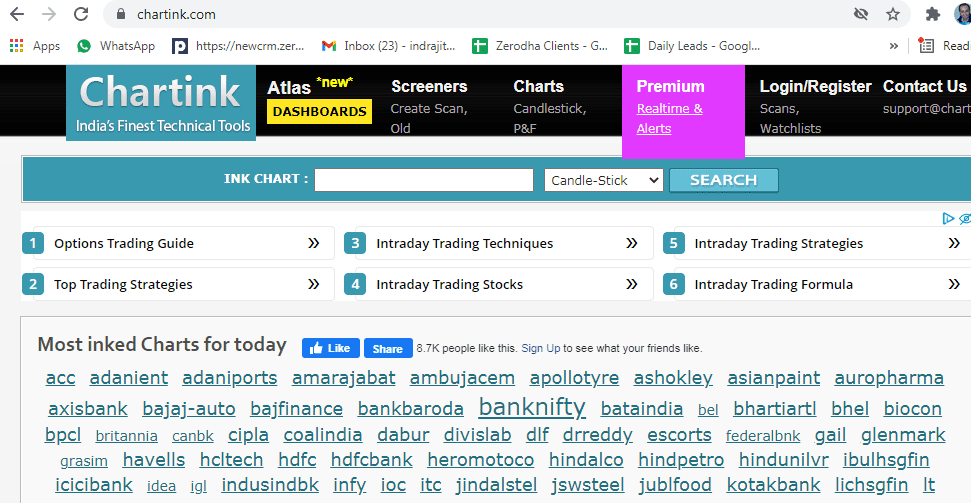This screenshot has width=971, height=503.
Task: Open the banknifty chart link
Action: coord(532,407)
